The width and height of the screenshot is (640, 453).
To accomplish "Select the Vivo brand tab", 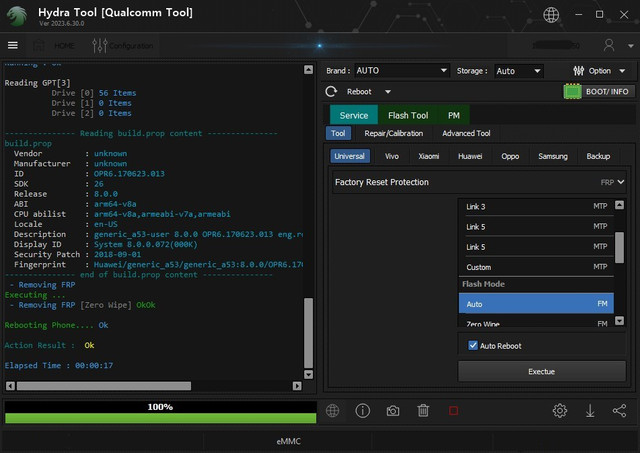I will pyautogui.click(x=392, y=156).
